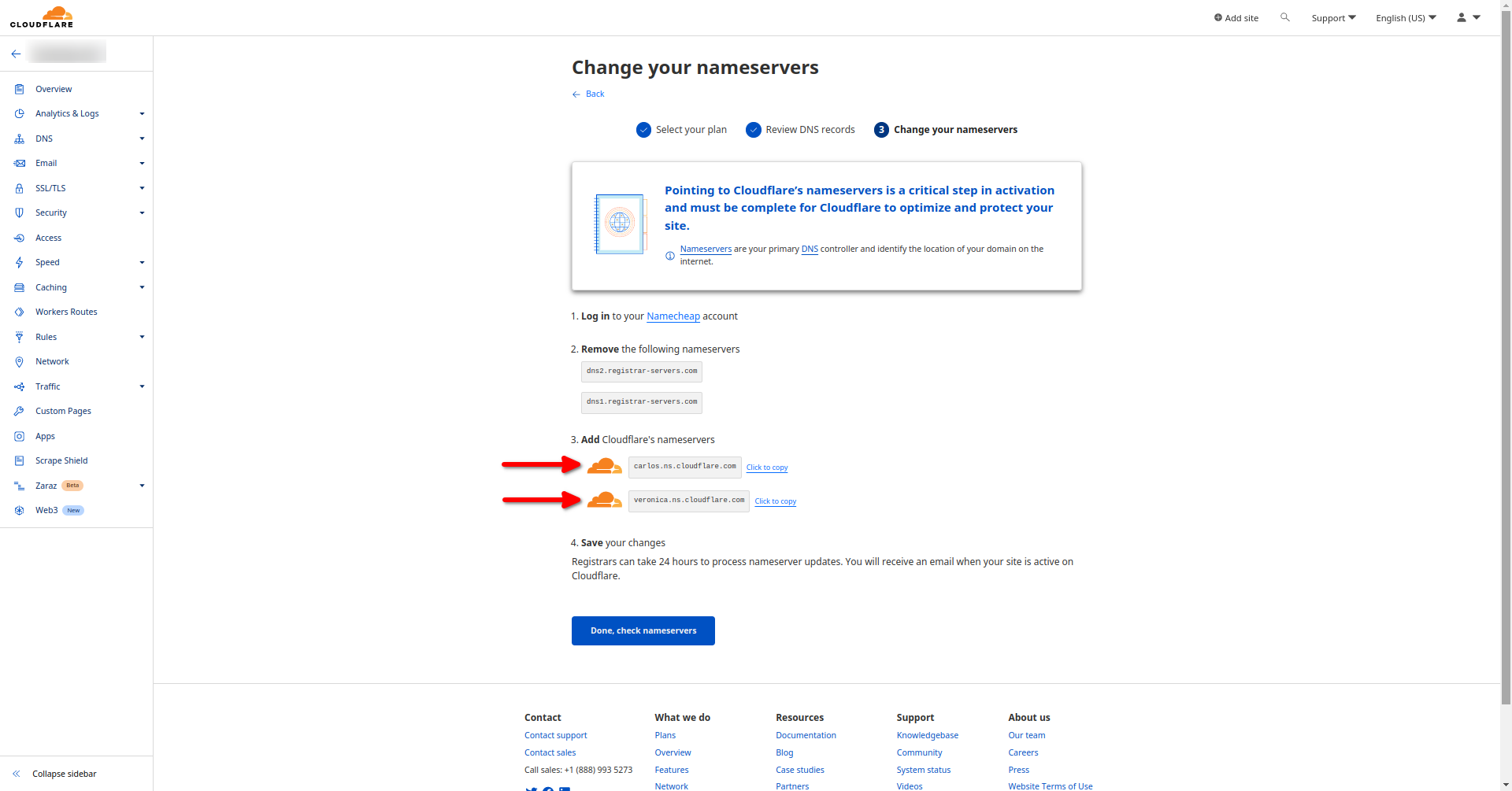Screen dimensions: 1512x791
Task: Open Our team footer link
Action: [x=1027, y=735]
